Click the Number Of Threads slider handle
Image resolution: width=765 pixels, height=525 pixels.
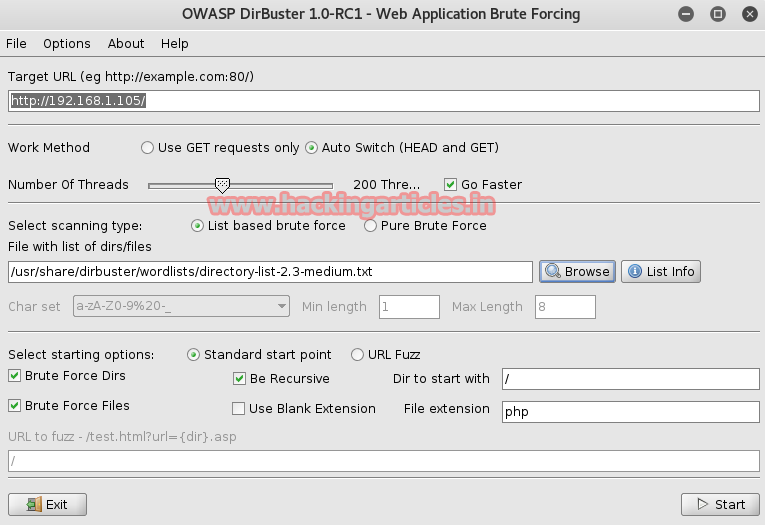point(222,185)
